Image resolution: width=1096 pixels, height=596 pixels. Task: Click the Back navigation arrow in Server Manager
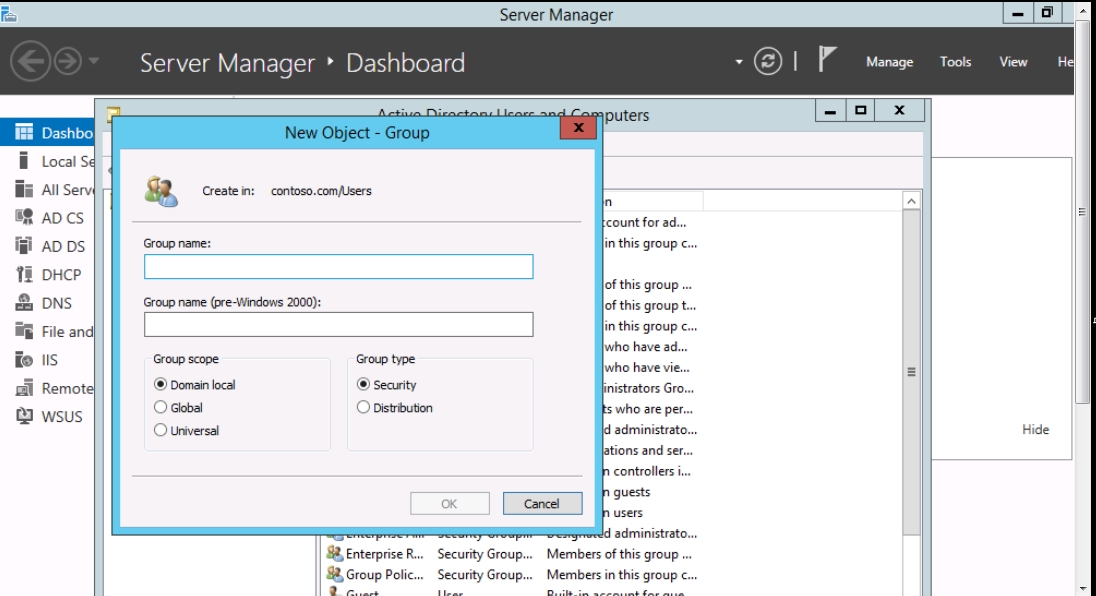tap(30, 61)
